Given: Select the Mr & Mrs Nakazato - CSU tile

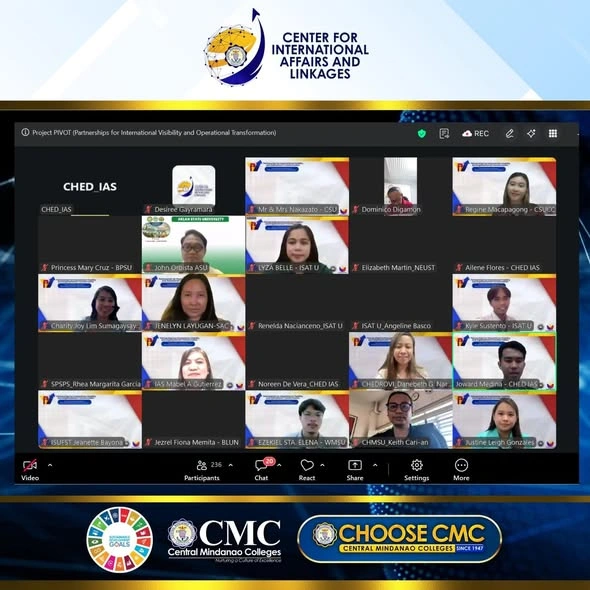Looking at the screenshot, I should (x=297, y=186).
